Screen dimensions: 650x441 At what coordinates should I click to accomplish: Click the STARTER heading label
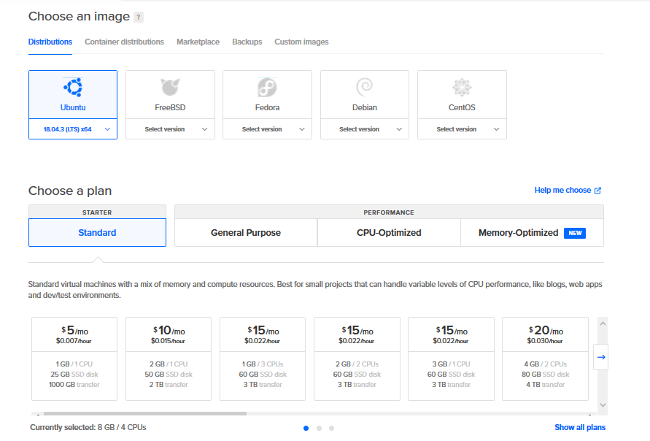[x=97, y=212]
